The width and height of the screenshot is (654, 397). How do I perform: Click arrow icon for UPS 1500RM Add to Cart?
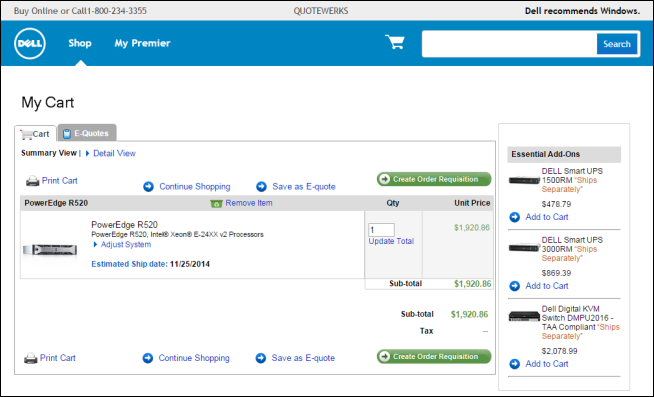point(515,217)
